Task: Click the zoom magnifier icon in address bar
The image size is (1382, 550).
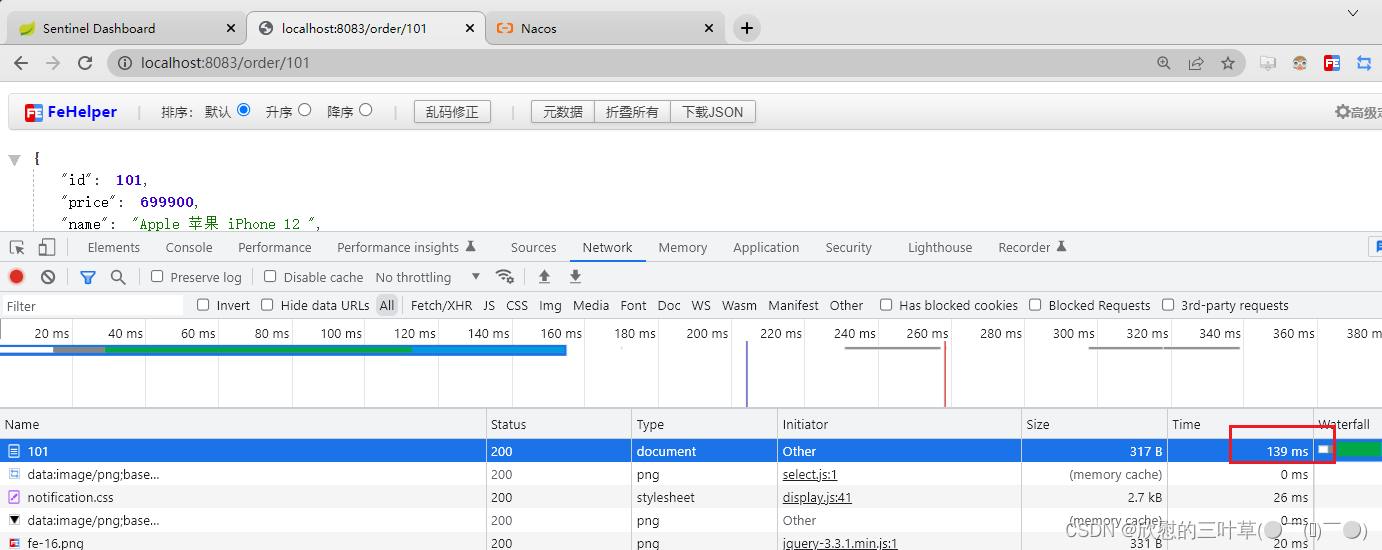Action: [x=1164, y=63]
